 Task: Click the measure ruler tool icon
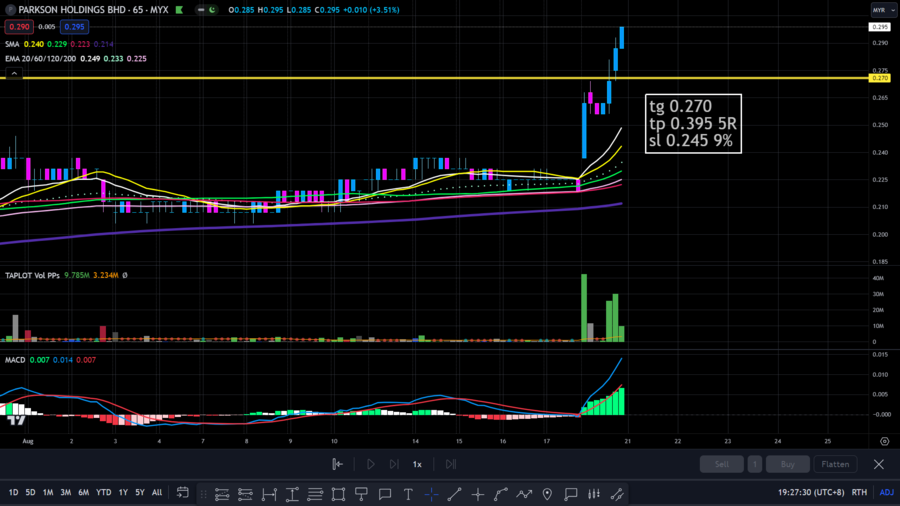[617, 494]
